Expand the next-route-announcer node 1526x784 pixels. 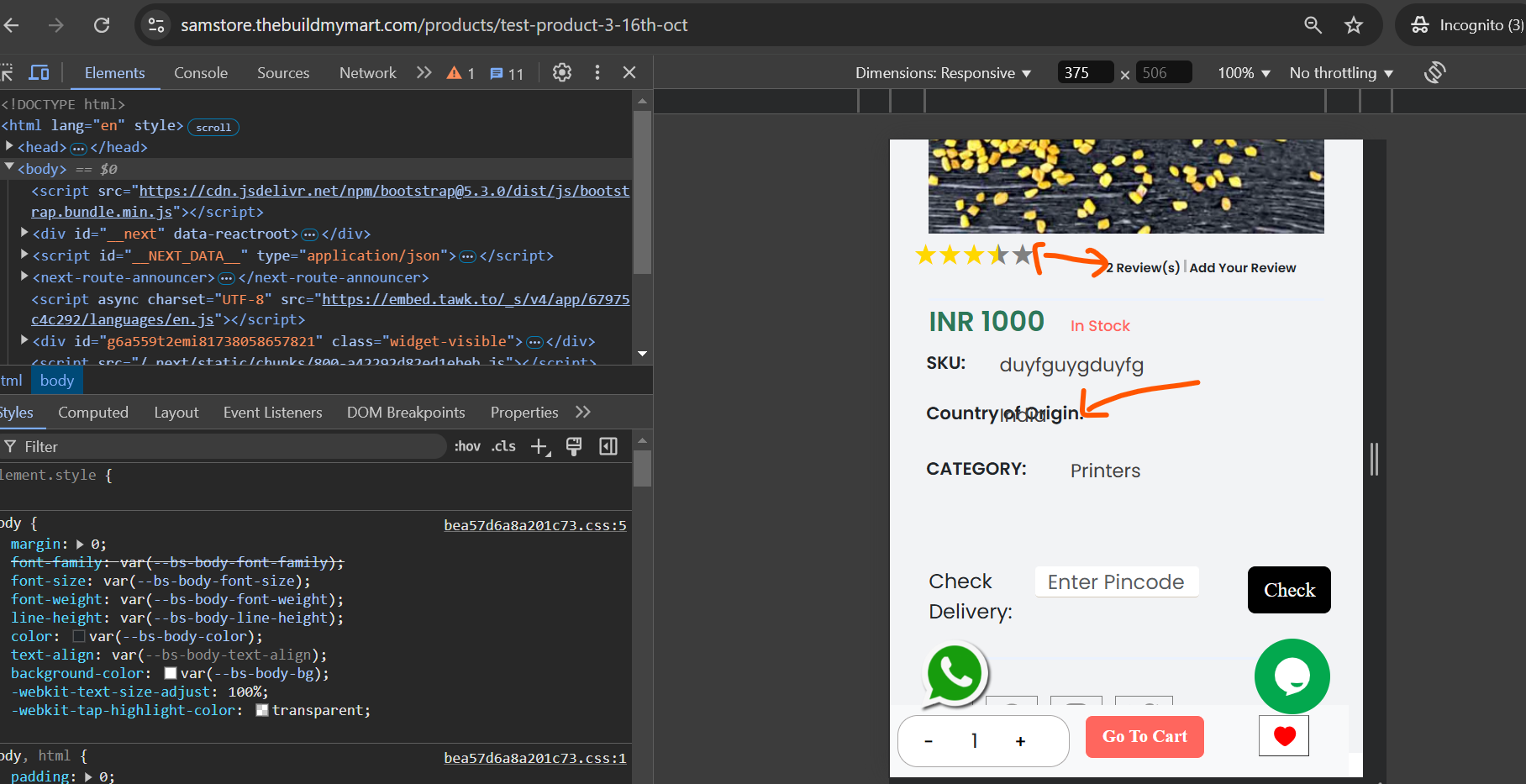[x=24, y=276]
